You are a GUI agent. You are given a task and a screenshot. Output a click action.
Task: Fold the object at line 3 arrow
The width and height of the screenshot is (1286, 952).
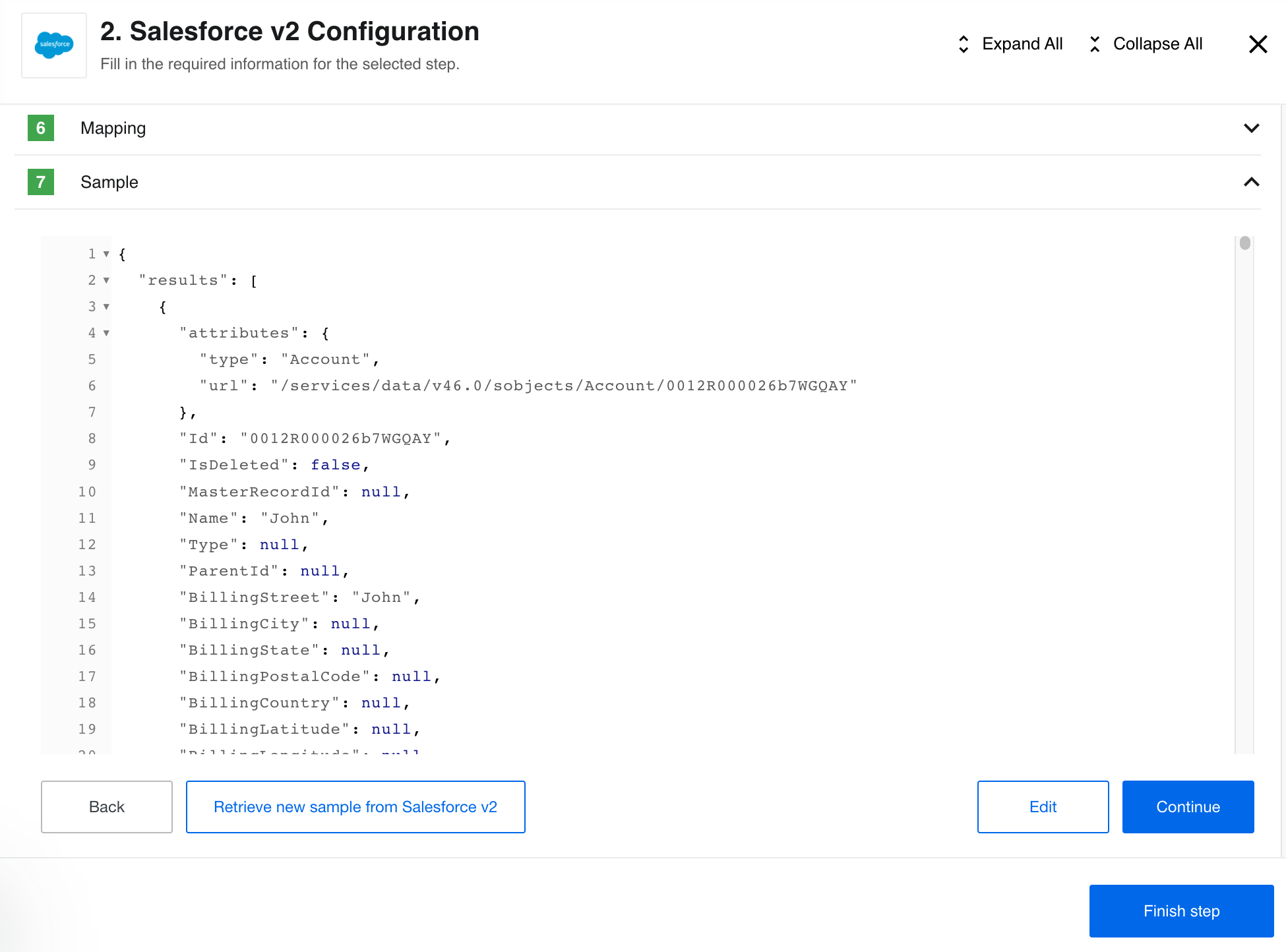[106, 307]
